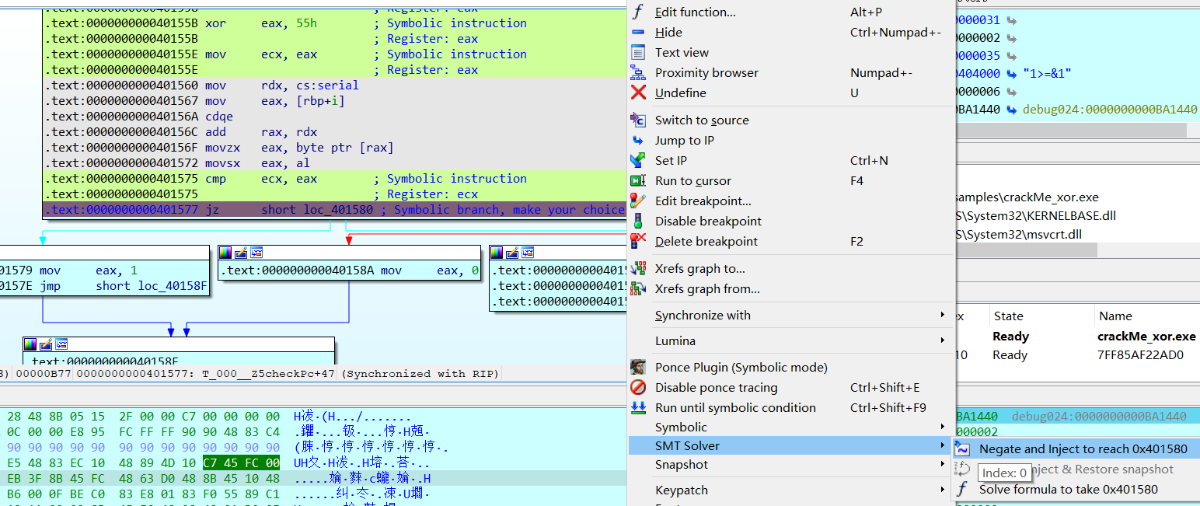Click debug024:0000000000BA1440 green register reference
The width and height of the screenshot is (1200, 506).
1110,109
